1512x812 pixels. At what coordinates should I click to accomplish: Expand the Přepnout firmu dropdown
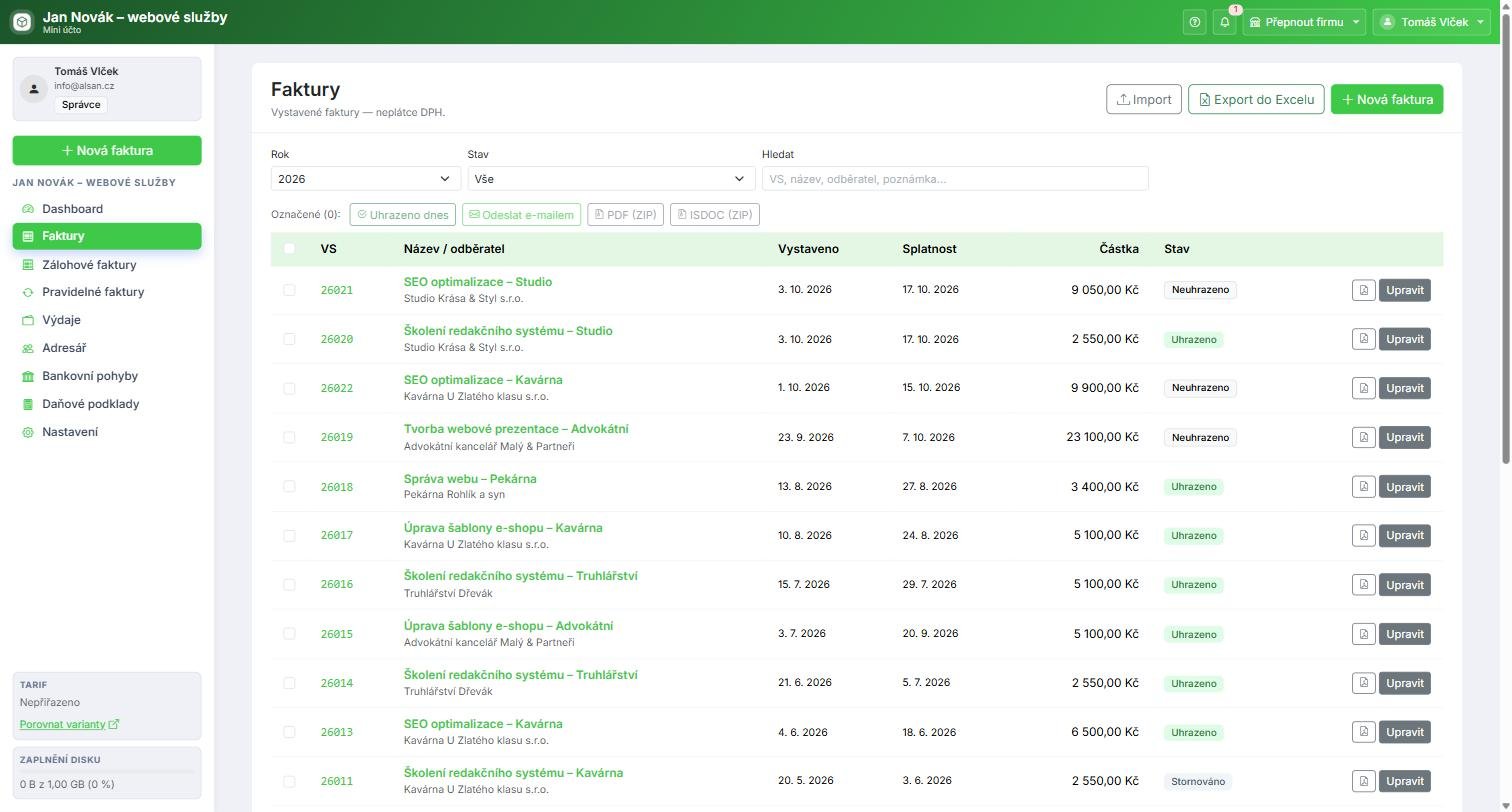tap(1304, 22)
